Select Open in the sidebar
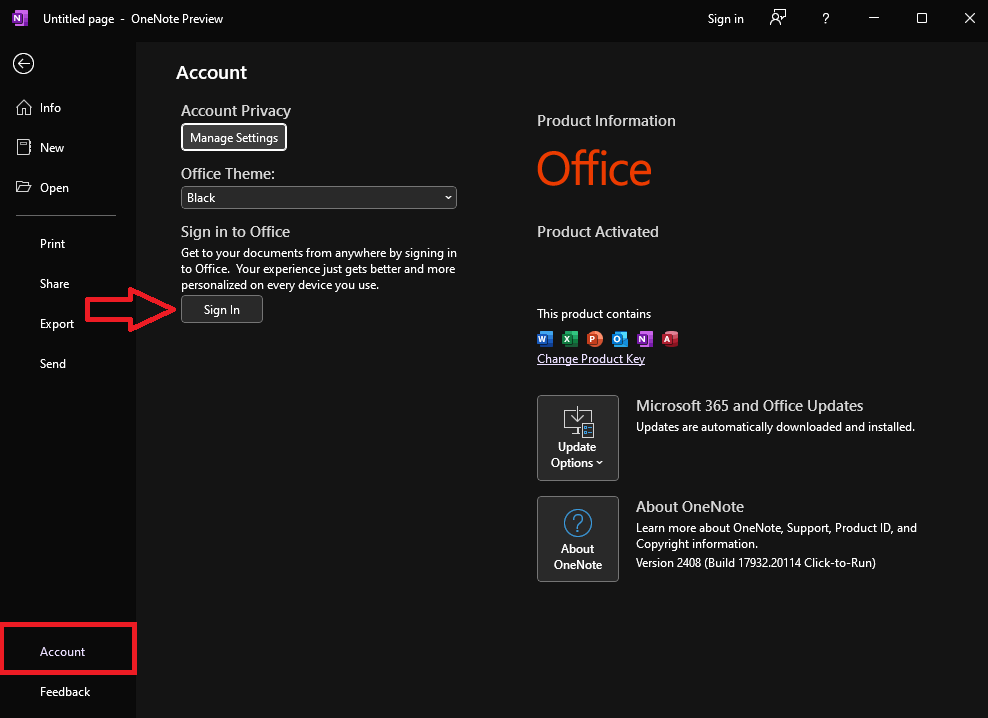This screenshot has height=718, width=988. point(68,188)
